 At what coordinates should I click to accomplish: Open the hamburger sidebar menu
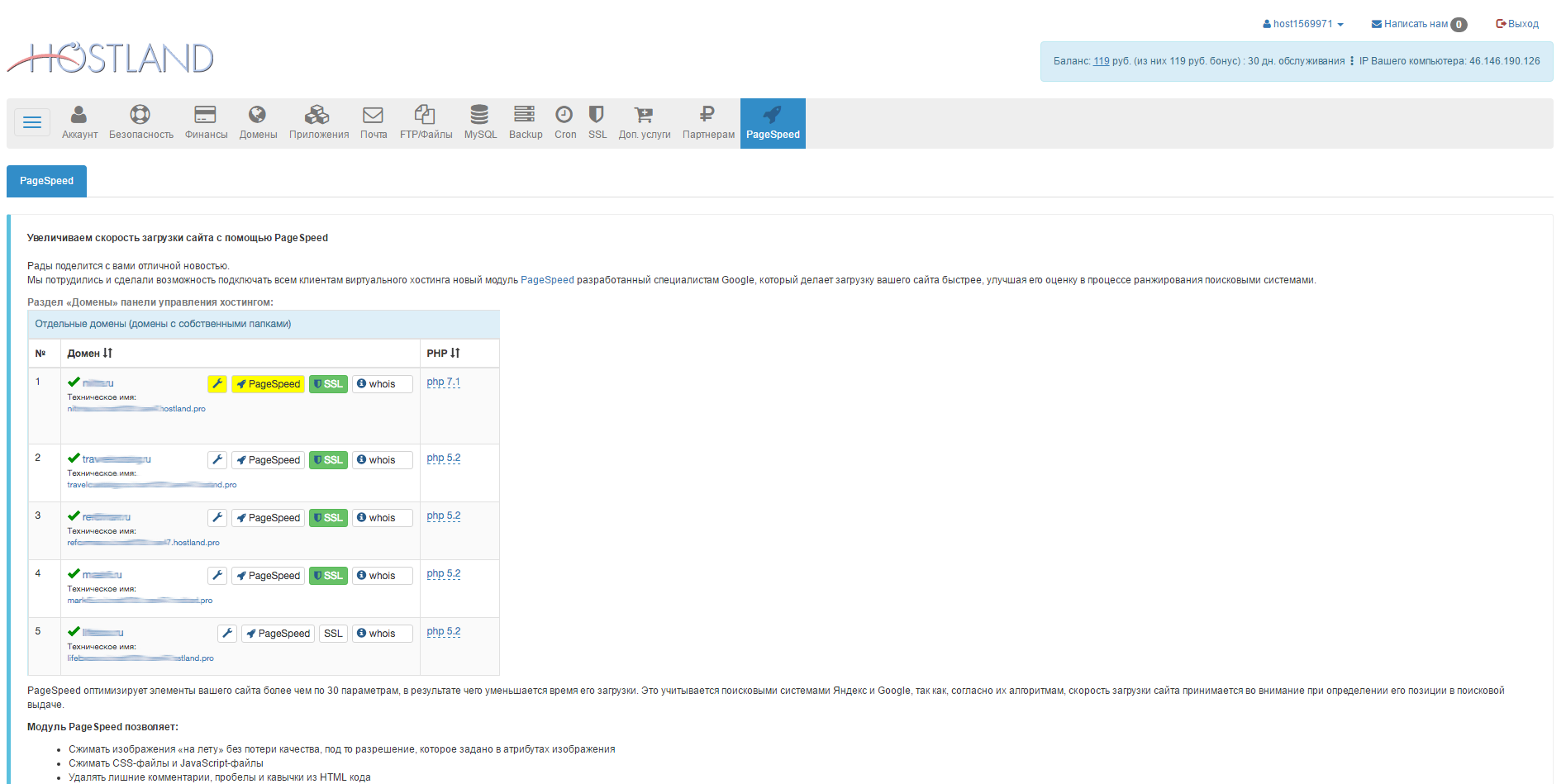point(32,122)
